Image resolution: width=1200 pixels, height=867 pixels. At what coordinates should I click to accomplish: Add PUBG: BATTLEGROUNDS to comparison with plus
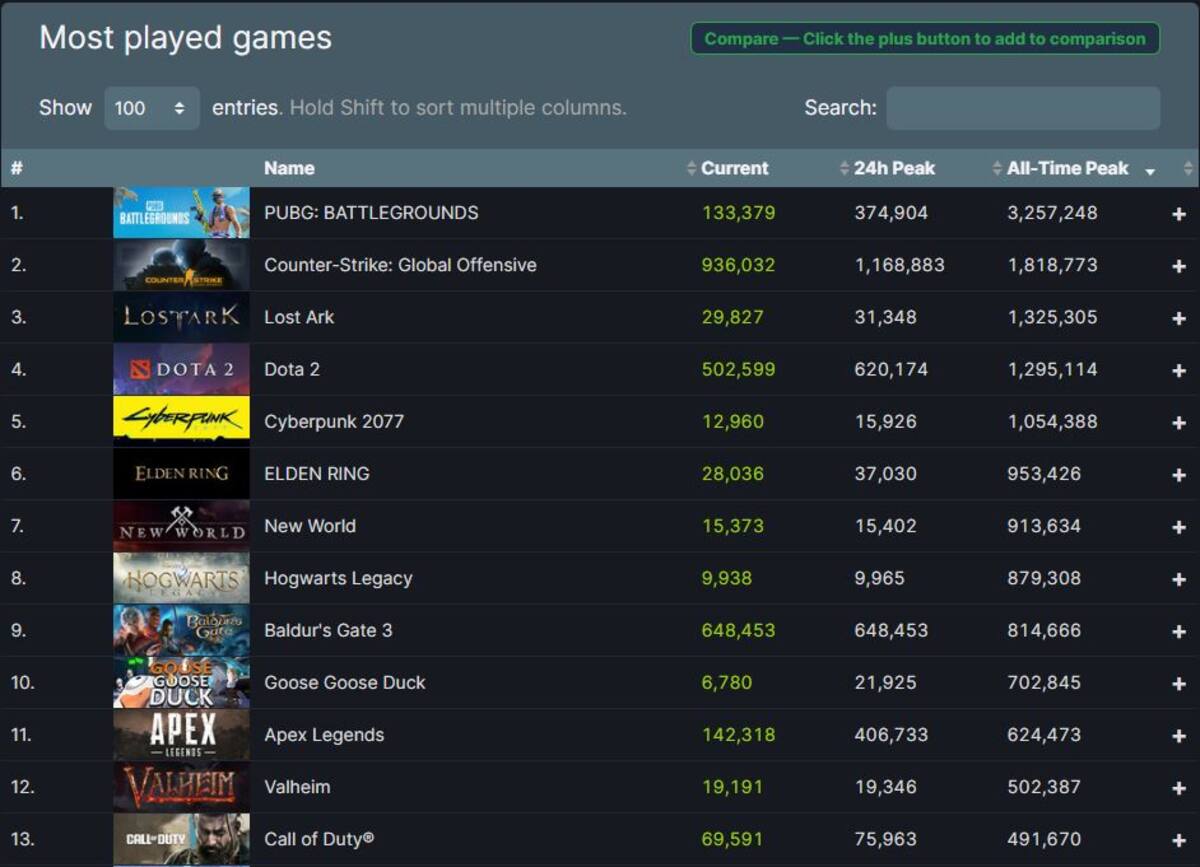(1179, 213)
